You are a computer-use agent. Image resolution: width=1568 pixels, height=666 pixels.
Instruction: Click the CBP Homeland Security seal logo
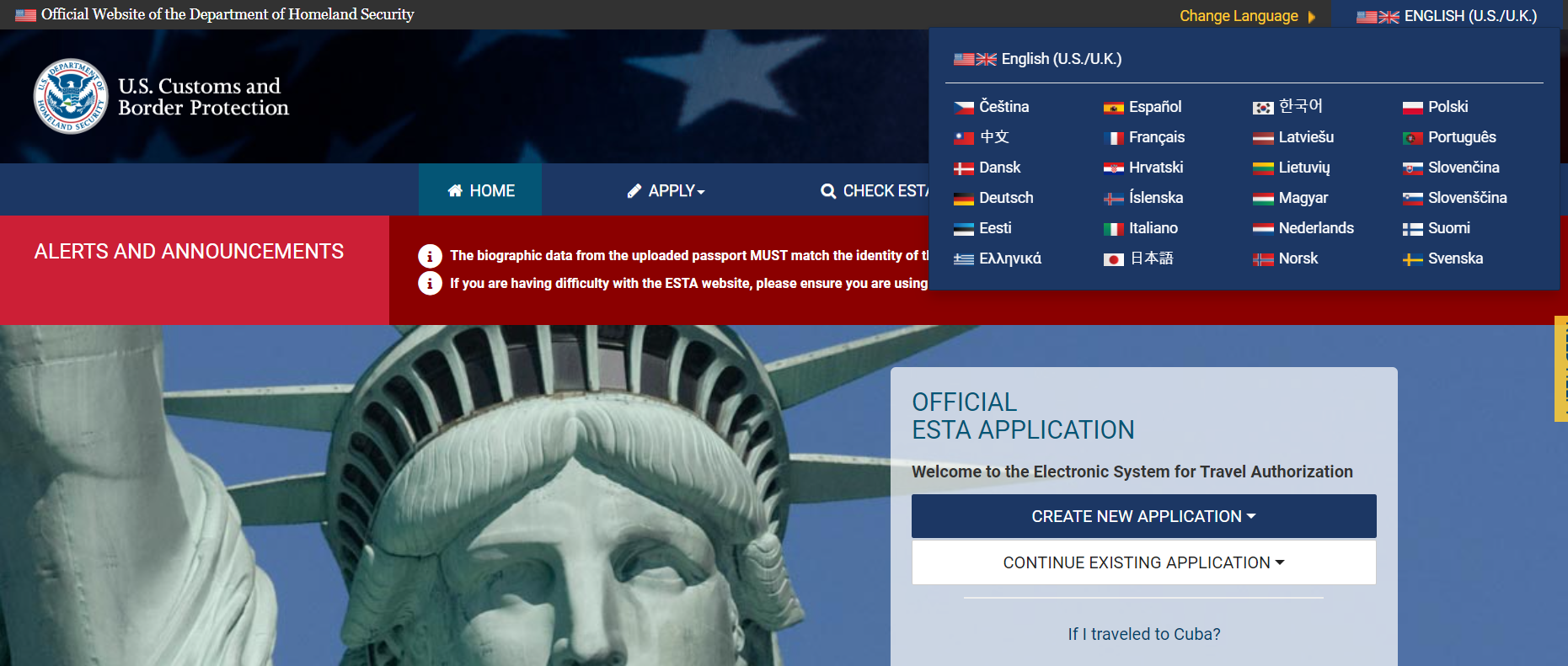click(x=71, y=96)
